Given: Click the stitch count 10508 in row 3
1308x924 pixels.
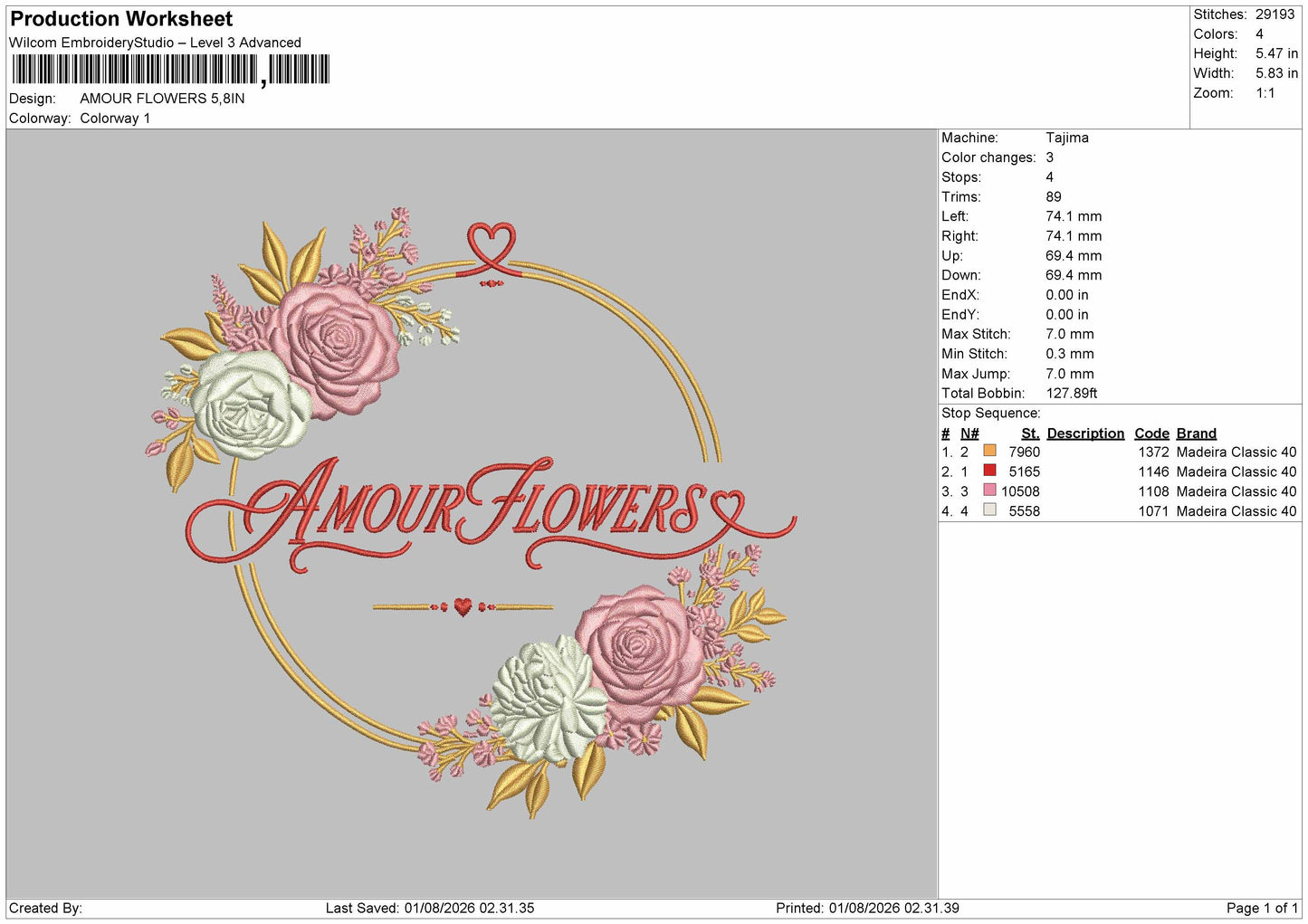Looking at the screenshot, I should [x=1020, y=491].
